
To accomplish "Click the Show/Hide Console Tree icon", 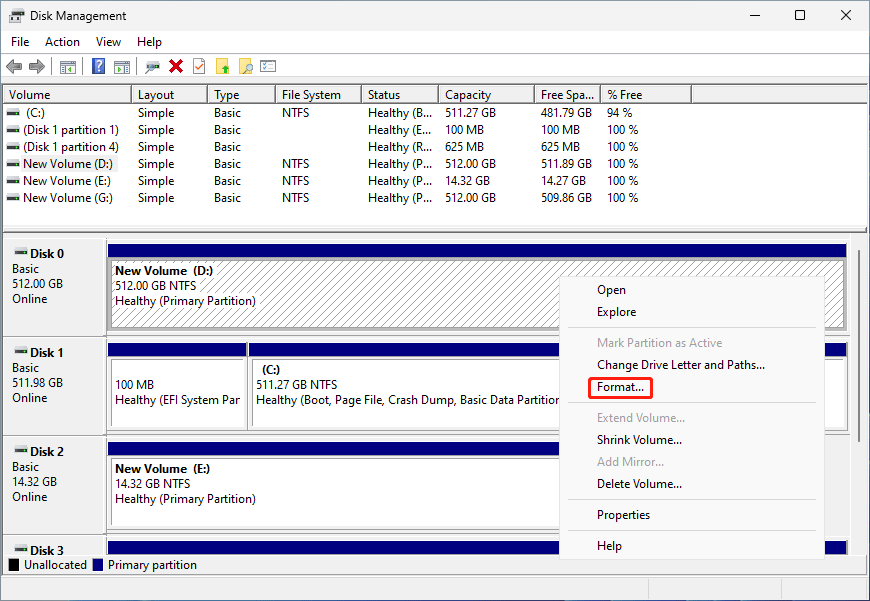I will (x=68, y=66).
